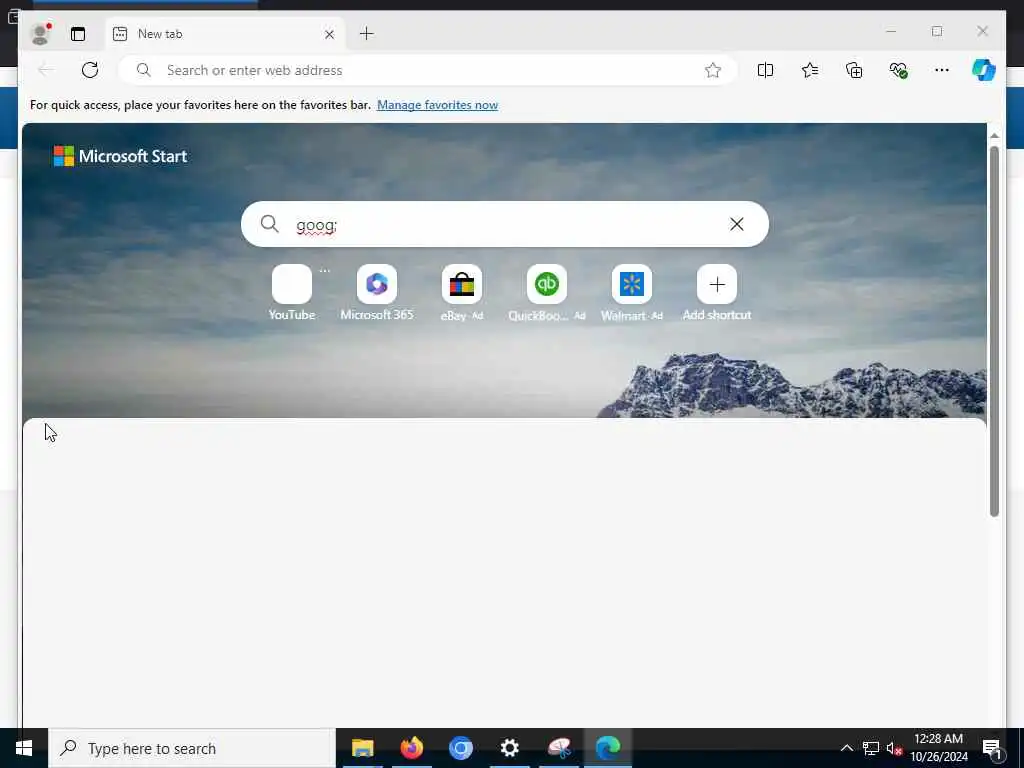This screenshot has width=1024, height=768.
Task: Click the magnifier icon in search box
Action: [270, 224]
